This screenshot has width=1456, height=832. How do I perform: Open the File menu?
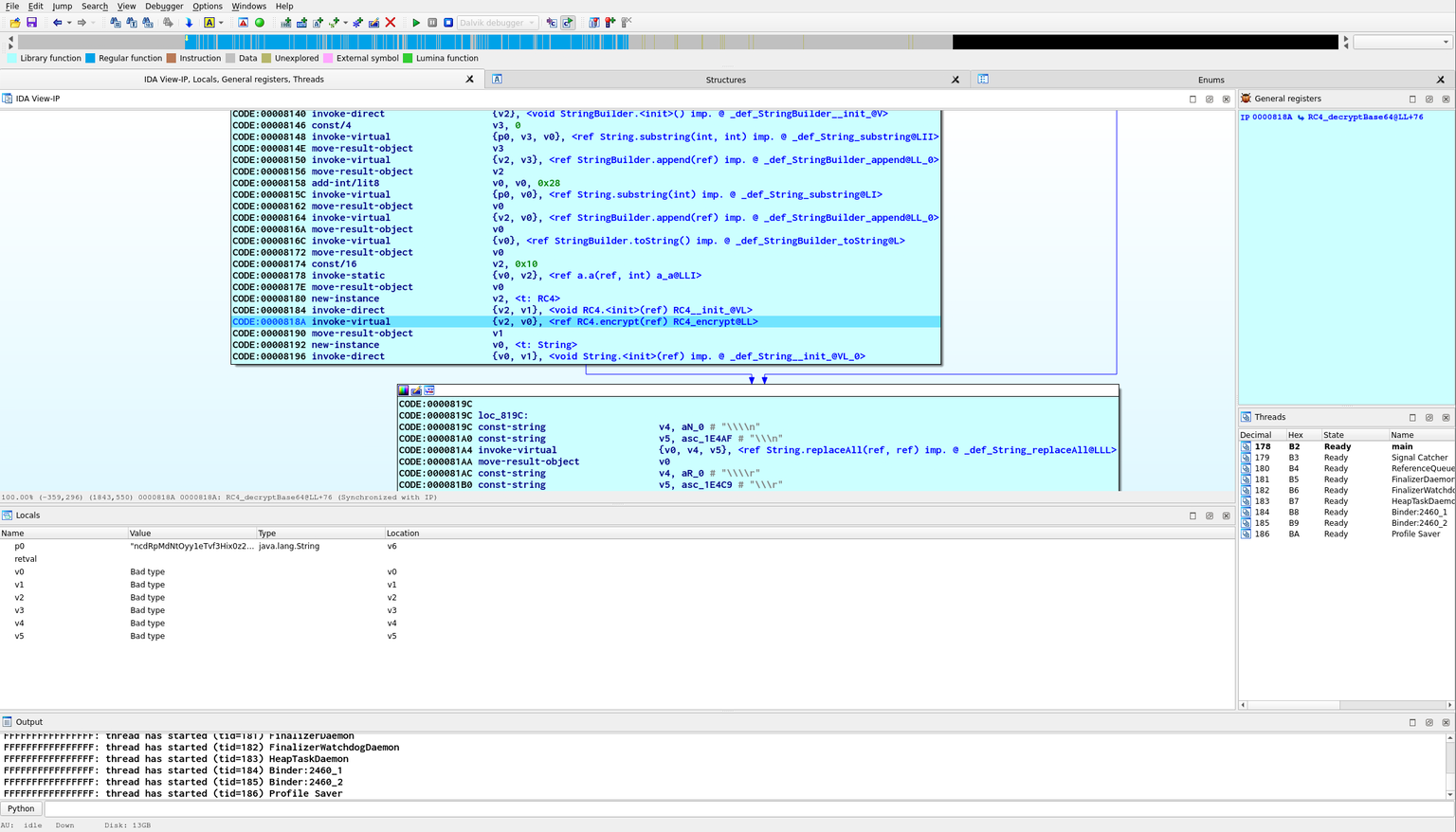point(12,6)
